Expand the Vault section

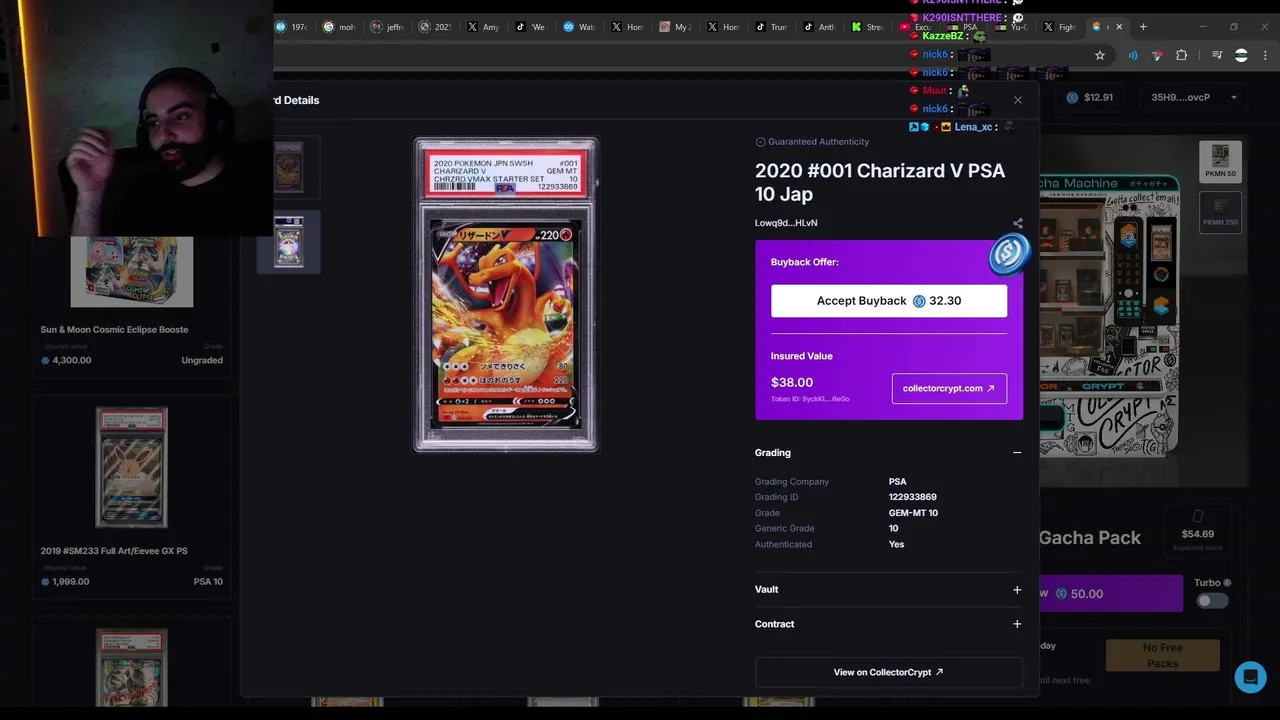click(x=1017, y=590)
